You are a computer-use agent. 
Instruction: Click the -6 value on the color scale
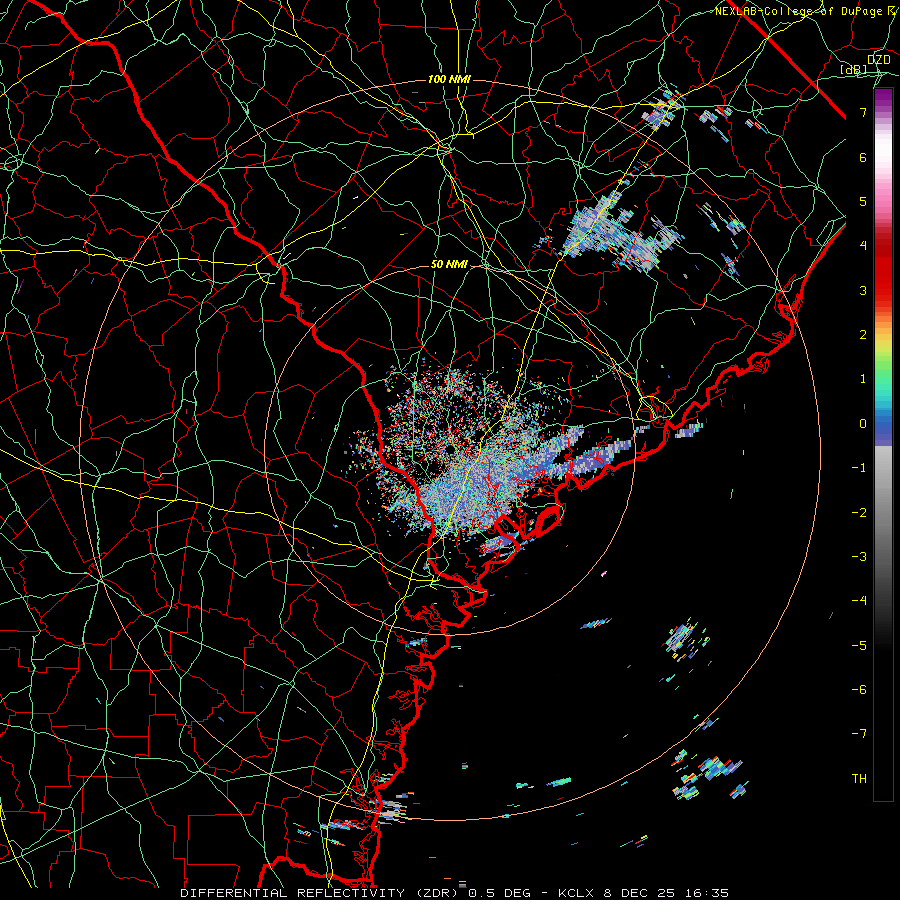[859, 690]
